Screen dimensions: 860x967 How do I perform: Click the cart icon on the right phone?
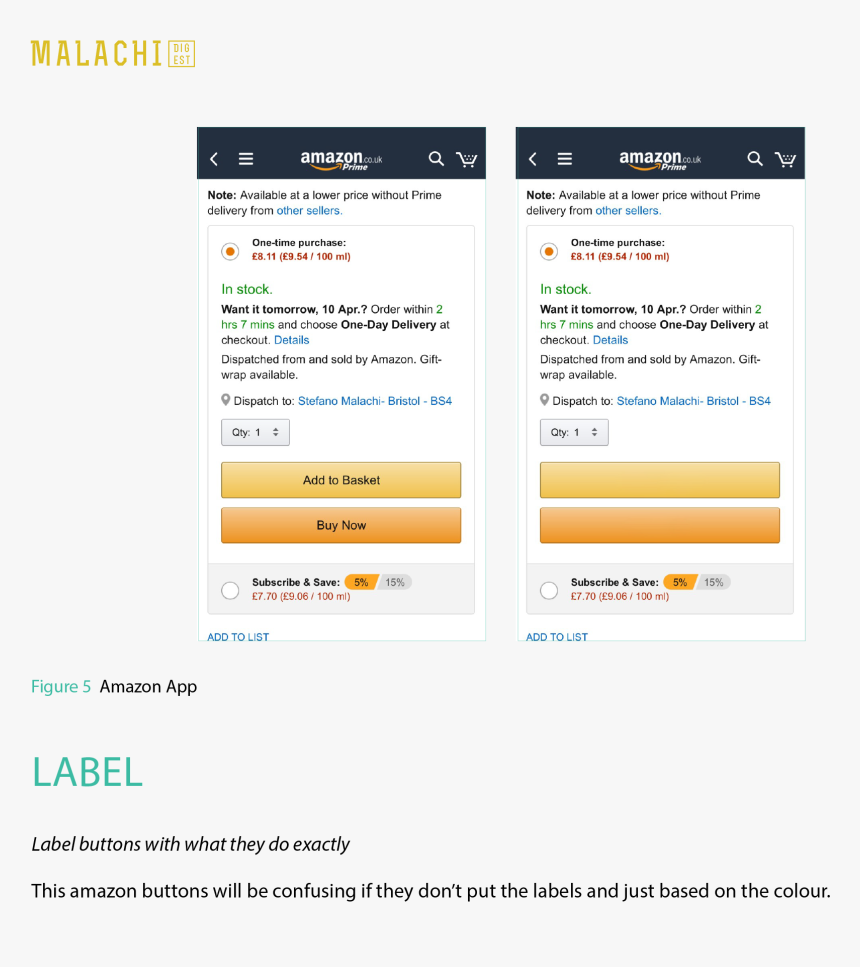pyautogui.click(x=785, y=158)
